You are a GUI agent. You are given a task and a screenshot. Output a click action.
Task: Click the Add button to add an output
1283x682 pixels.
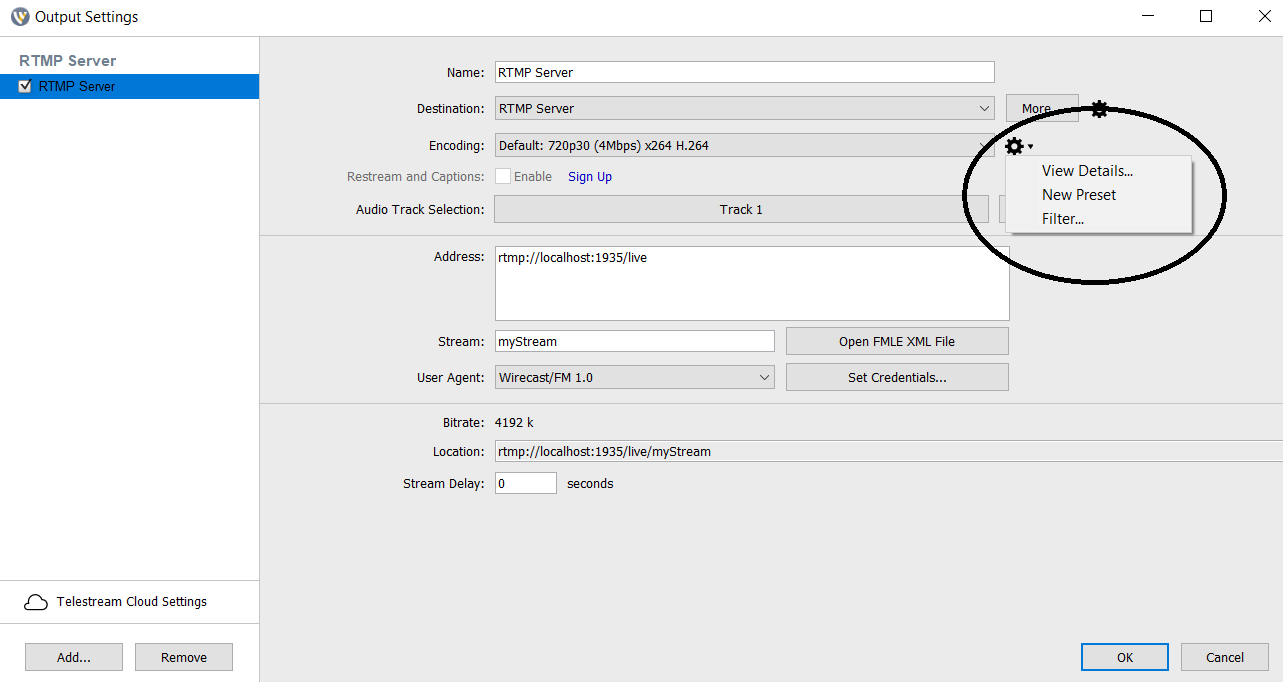pyautogui.click(x=73, y=657)
